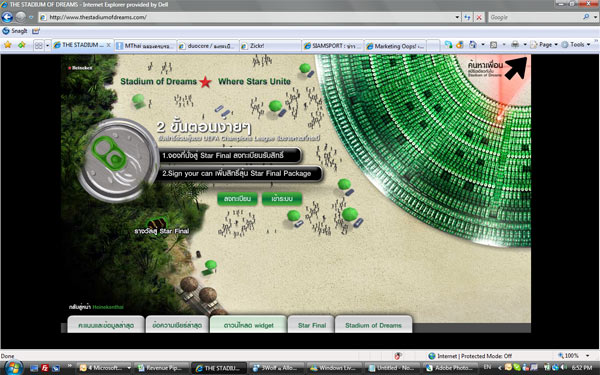Switch to the Windows Live taskbar window
The height and width of the screenshot is (375, 600).
(334, 368)
